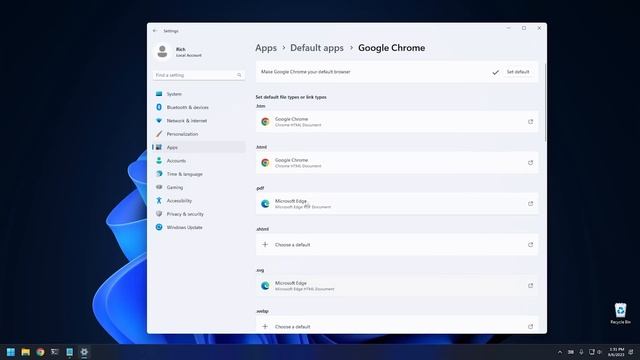The width and height of the screenshot is (640, 360).
Task: Click the Bluetooth icon in sidebar
Action: pyautogui.click(x=159, y=107)
